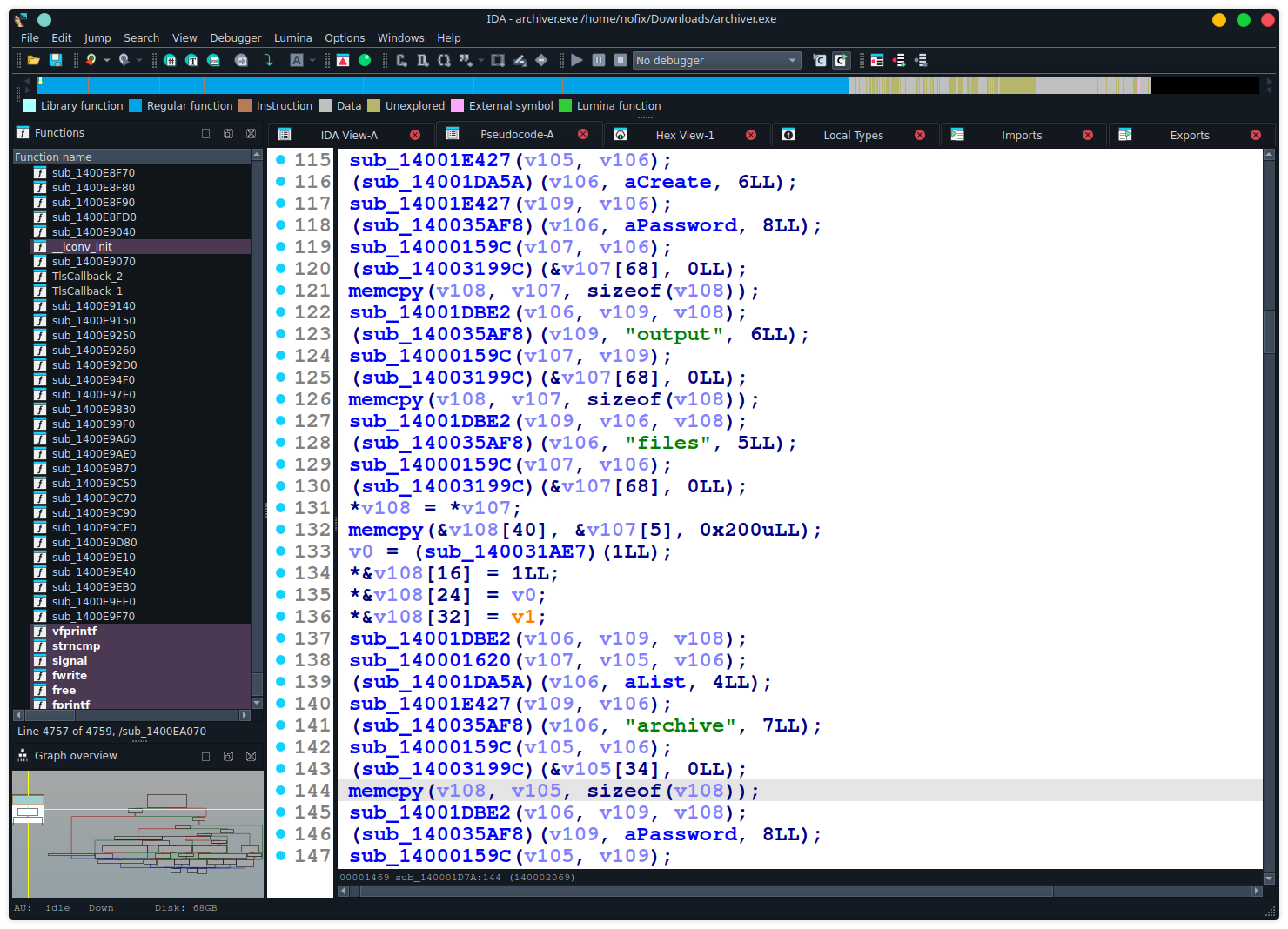Click the diamond toolbar icon

(x=541, y=60)
